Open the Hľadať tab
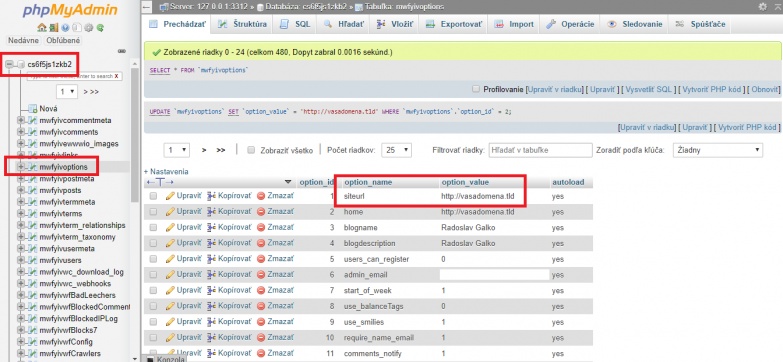The image size is (783, 362). (344, 24)
